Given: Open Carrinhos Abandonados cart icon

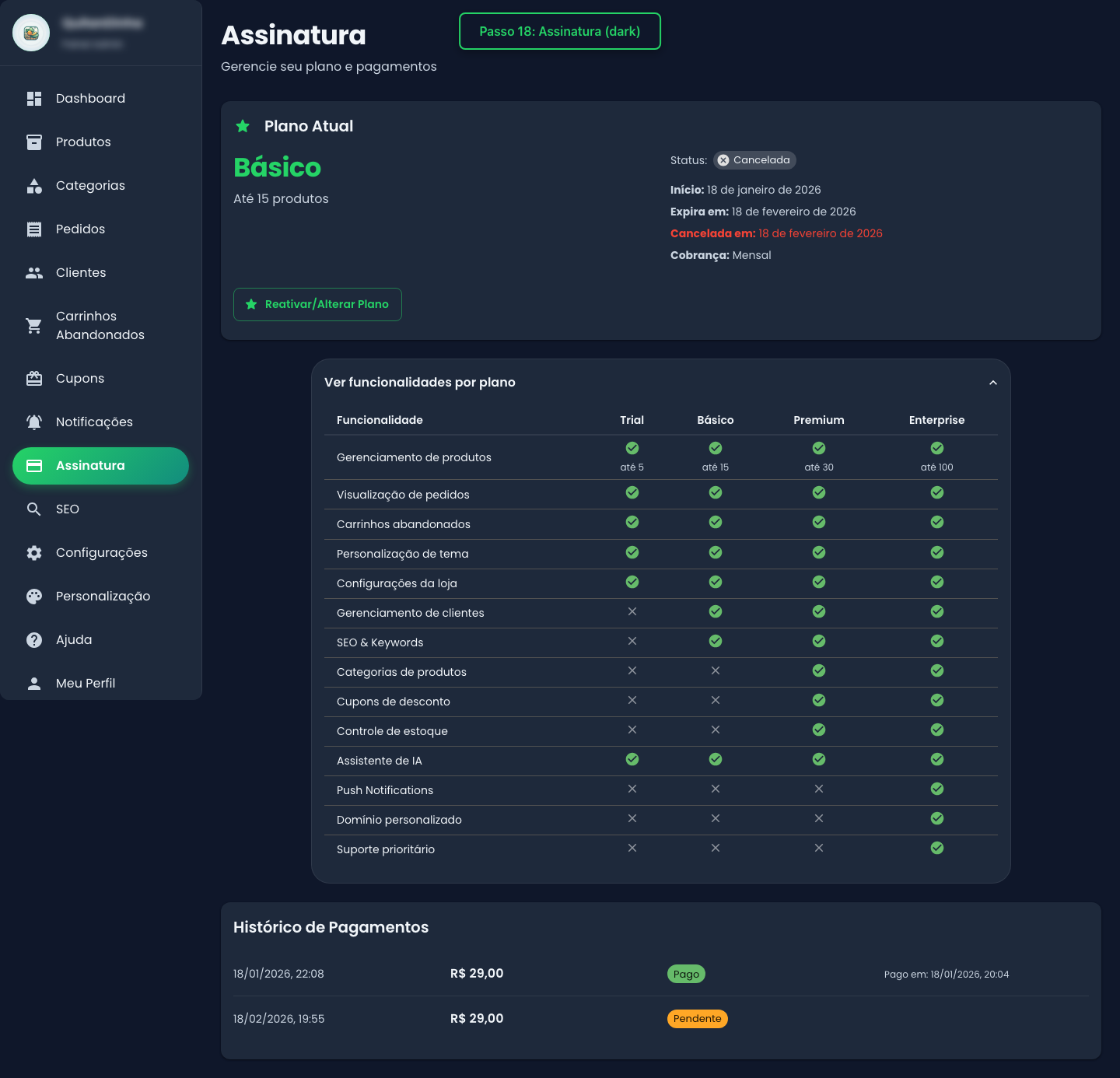Looking at the screenshot, I should [x=34, y=326].
